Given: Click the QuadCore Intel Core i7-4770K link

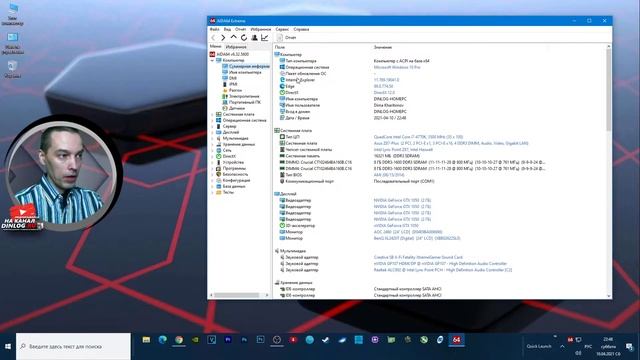Looking at the screenshot, I should (418, 137).
